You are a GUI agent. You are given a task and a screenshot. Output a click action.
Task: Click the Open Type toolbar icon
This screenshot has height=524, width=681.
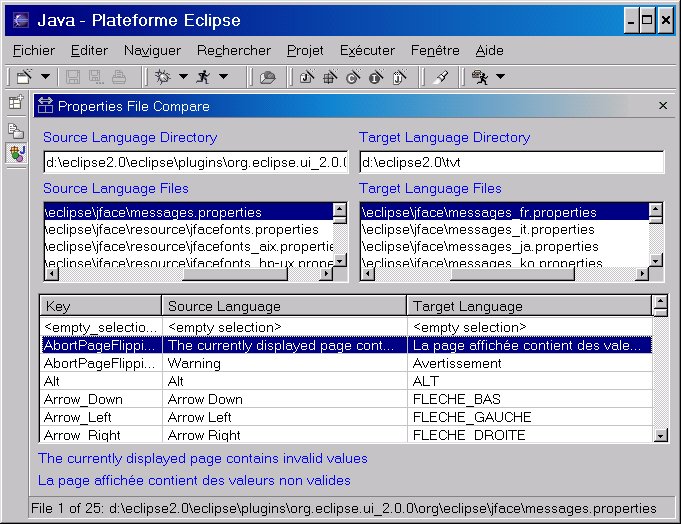click(x=267, y=77)
